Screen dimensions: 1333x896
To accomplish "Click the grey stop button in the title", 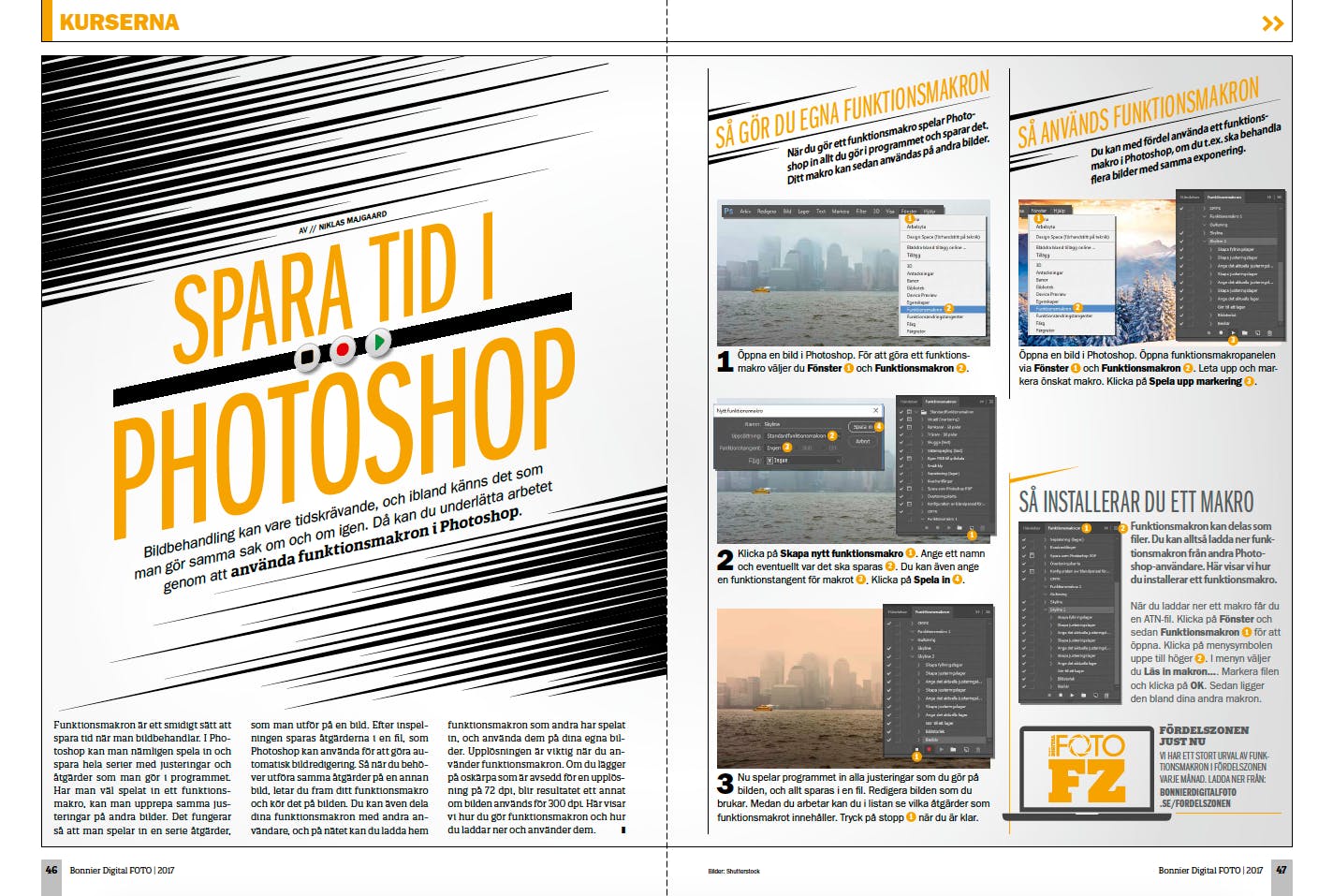I will pyautogui.click(x=308, y=357).
